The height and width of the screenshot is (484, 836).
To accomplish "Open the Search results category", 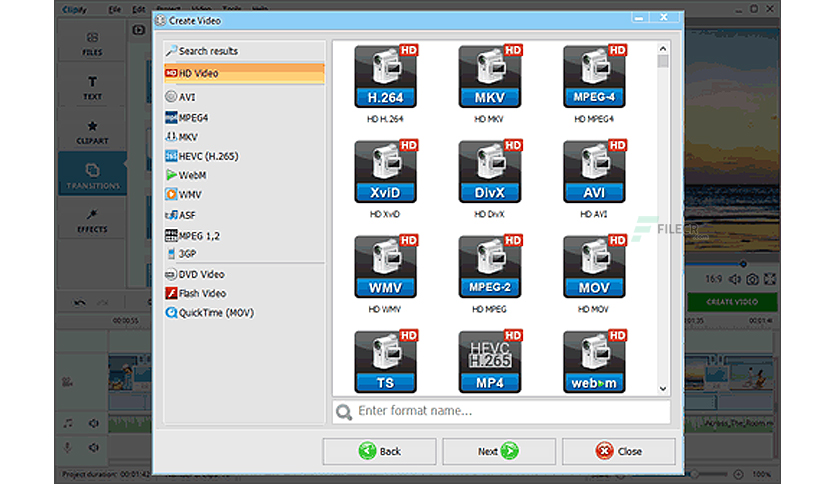I will click(x=244, y=51).
